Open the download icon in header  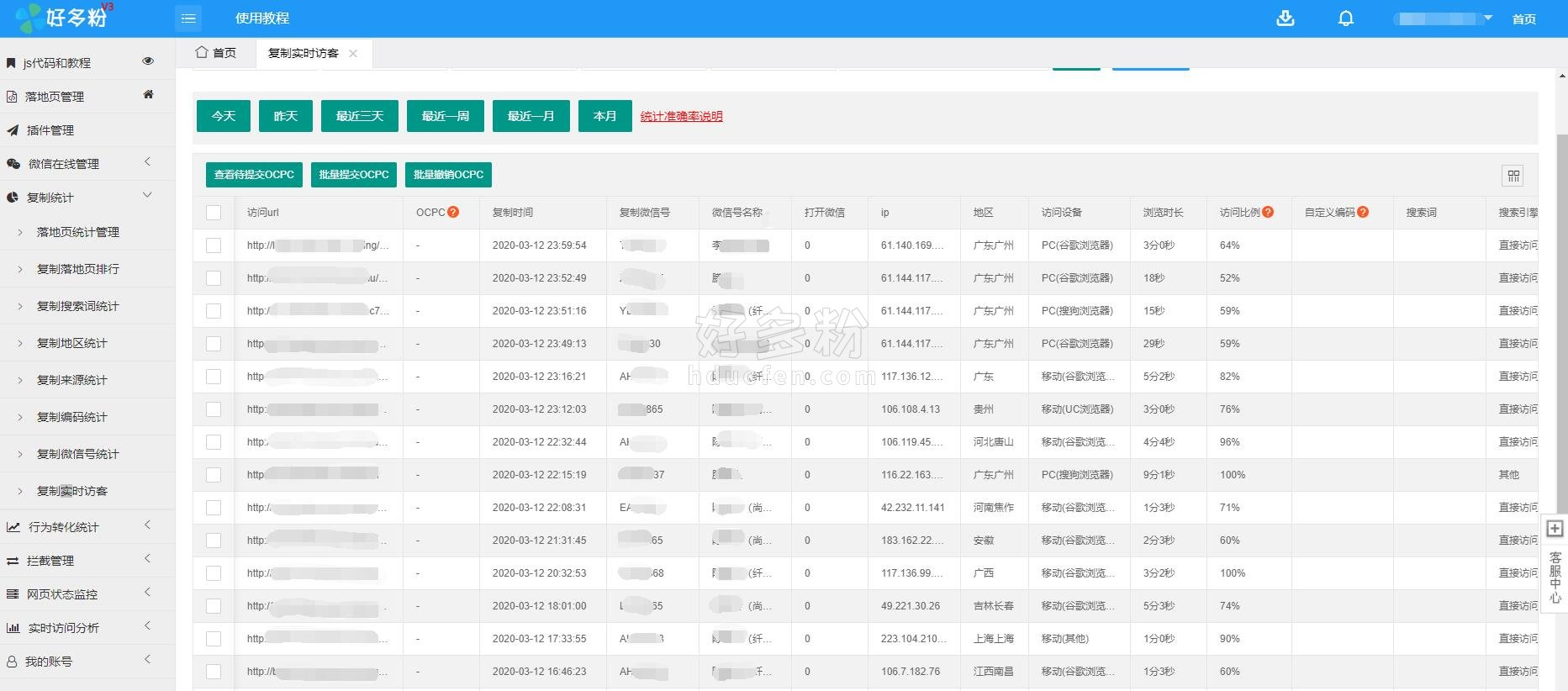[1286, 18]
